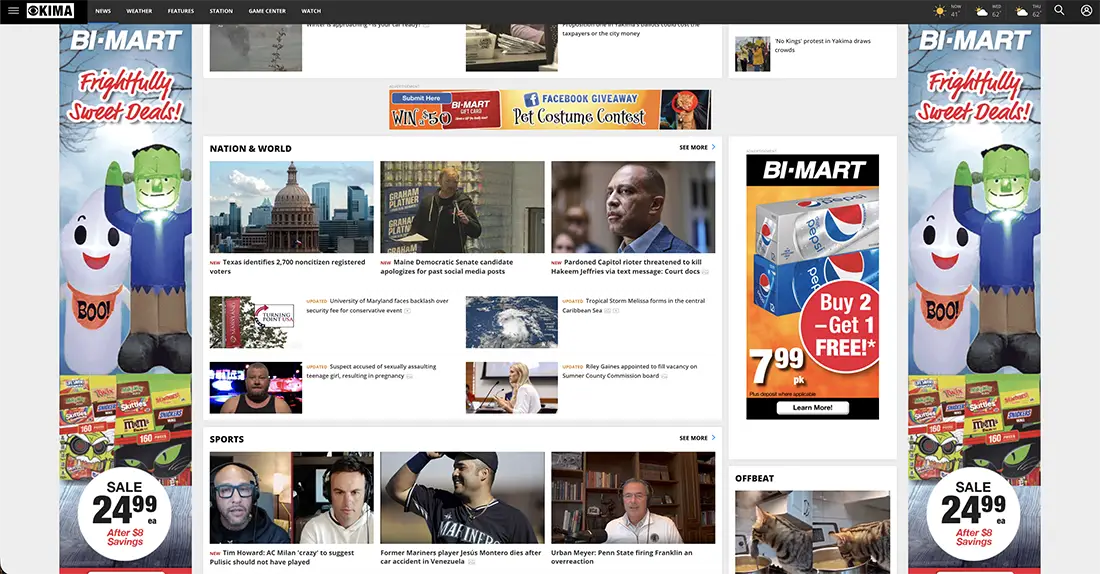Image resolution: width=1100 pixels, height=574 pixels.
Task: Open the Game Center menu
Action: (267, 11)
